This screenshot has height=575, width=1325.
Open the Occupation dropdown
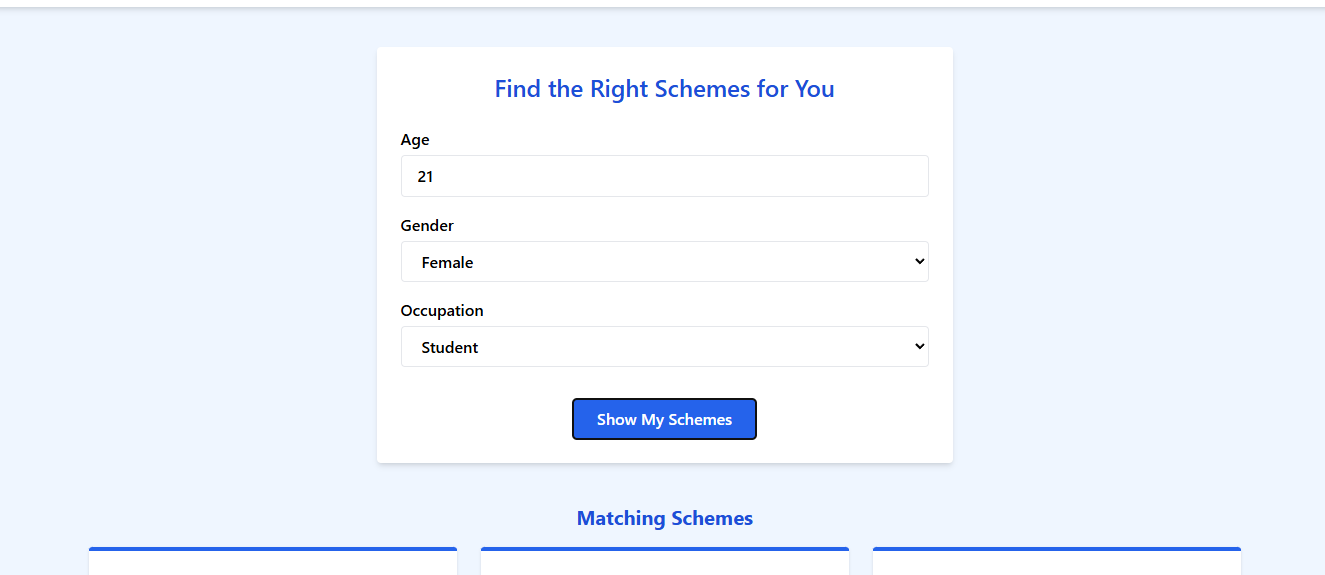pyautogui.click(x=664, y=347)
